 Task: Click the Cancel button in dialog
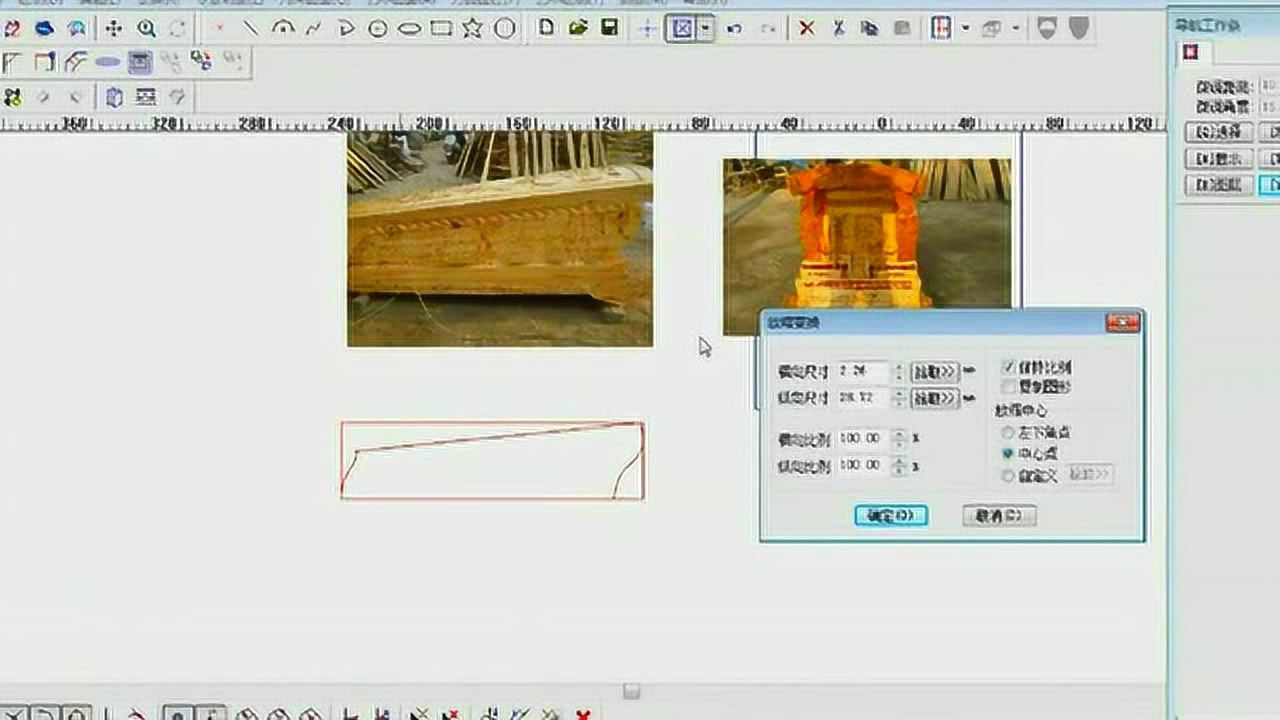[x=999, y=516]
